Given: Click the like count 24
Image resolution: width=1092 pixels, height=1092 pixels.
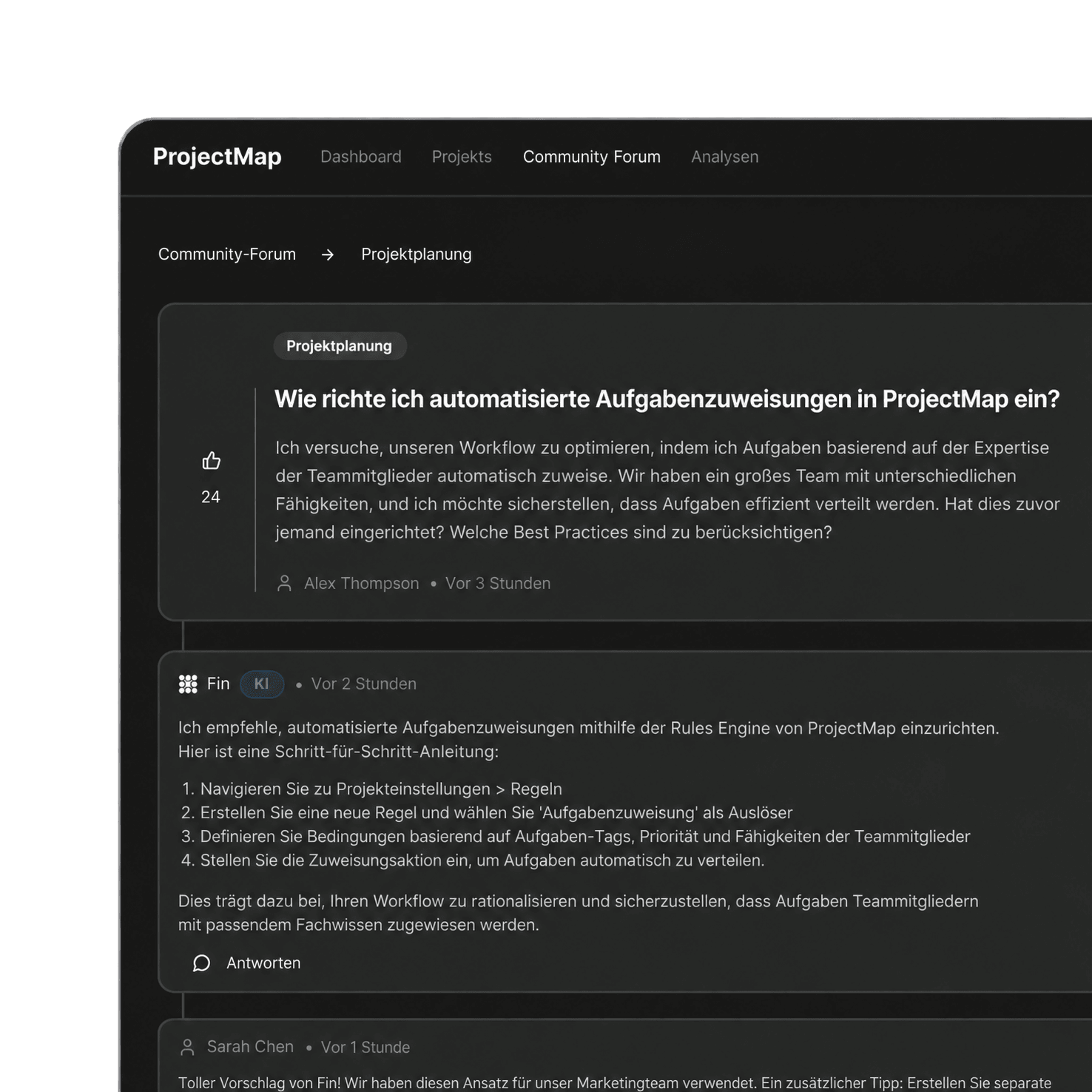Looking at the screenshot, I should point(211,497).
